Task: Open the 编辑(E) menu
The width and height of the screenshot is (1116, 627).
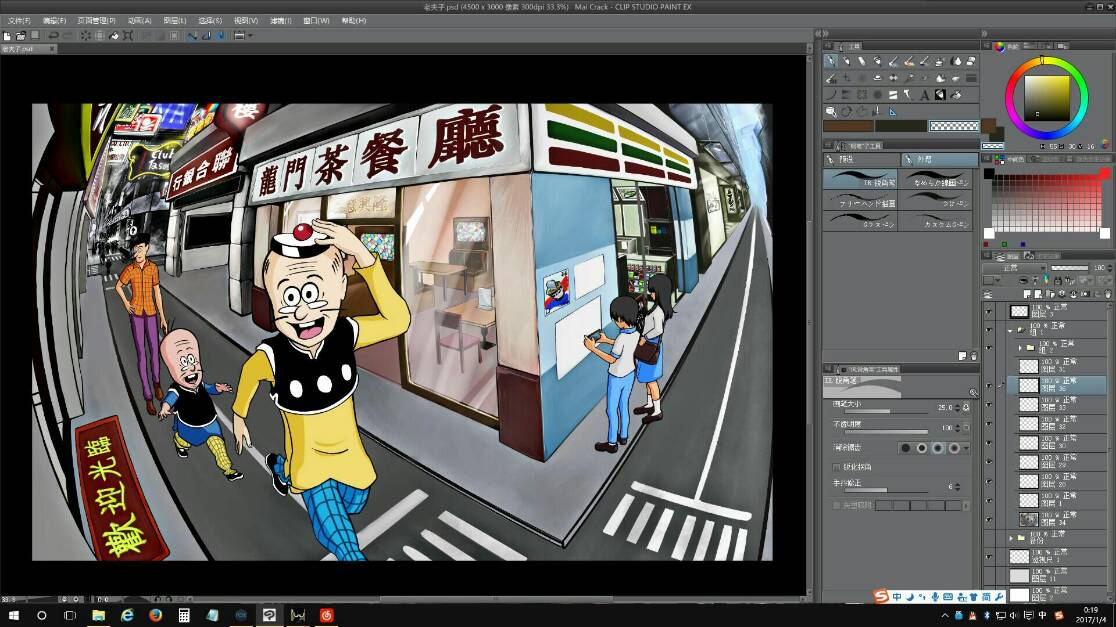Action: (x=54, y=21)
